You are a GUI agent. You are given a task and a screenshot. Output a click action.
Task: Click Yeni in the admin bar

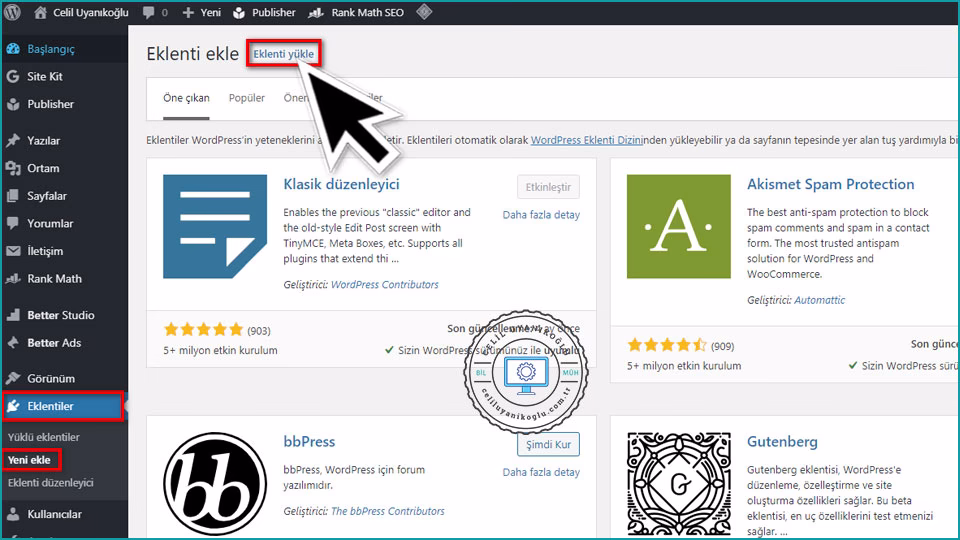point(211,12)
